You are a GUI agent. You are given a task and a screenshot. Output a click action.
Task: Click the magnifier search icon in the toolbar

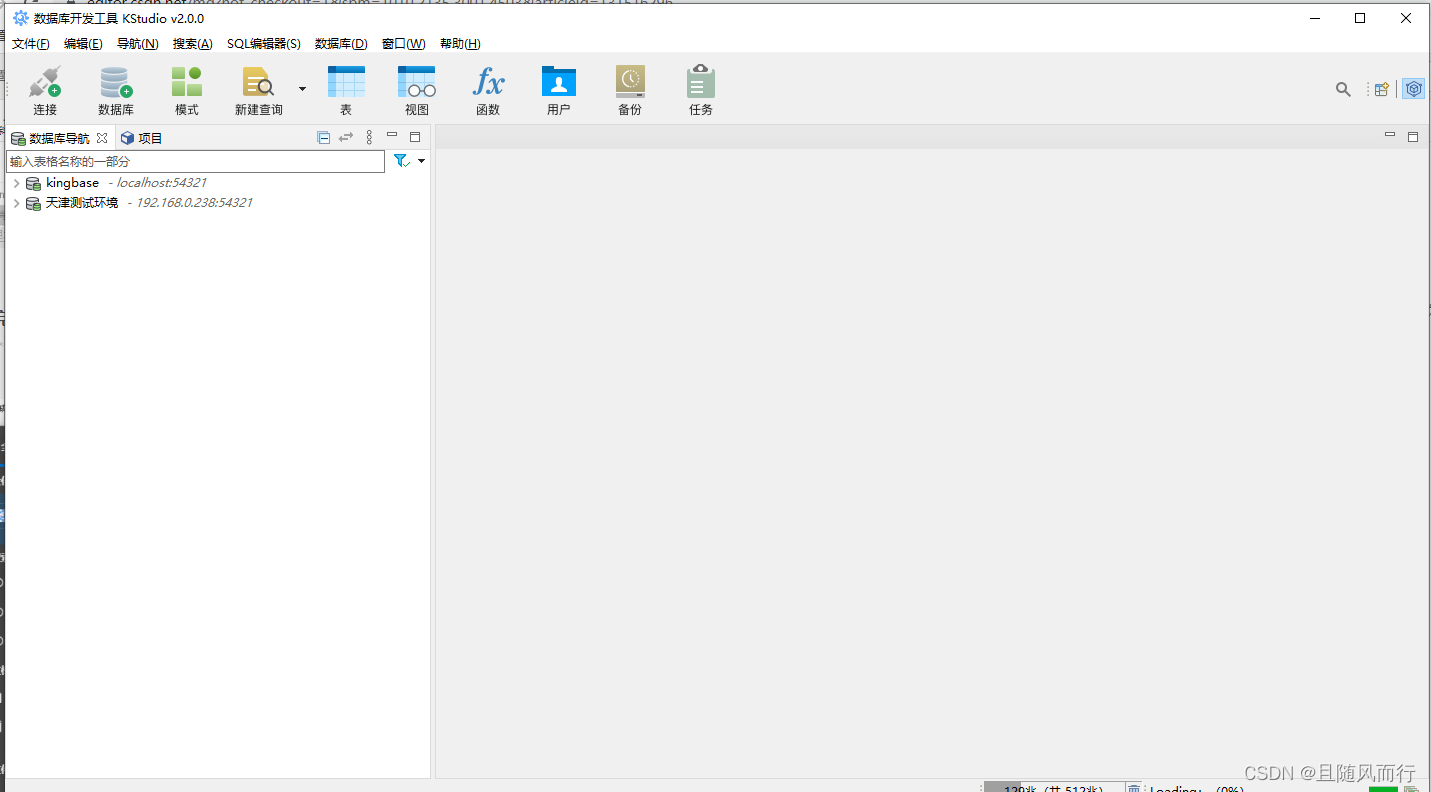click(x=1343, y=89)
